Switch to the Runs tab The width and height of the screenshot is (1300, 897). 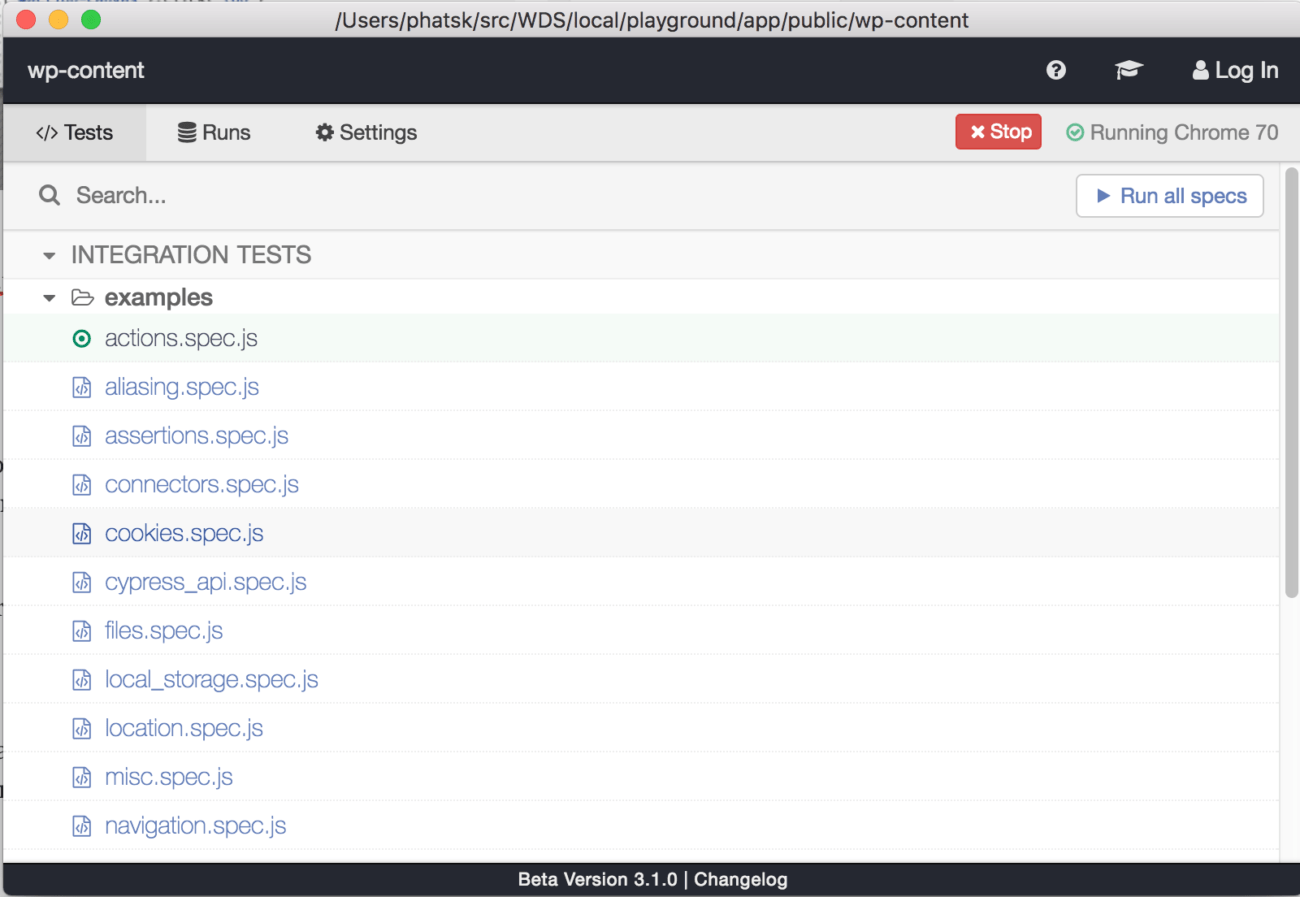click(214, 132)
